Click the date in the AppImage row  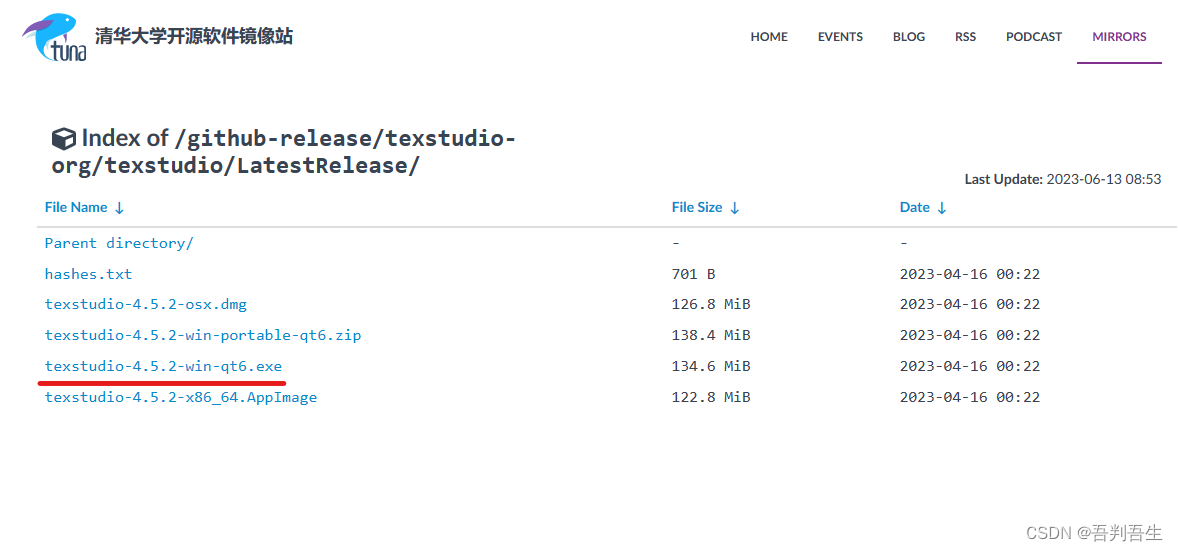(x=970, y=397)
